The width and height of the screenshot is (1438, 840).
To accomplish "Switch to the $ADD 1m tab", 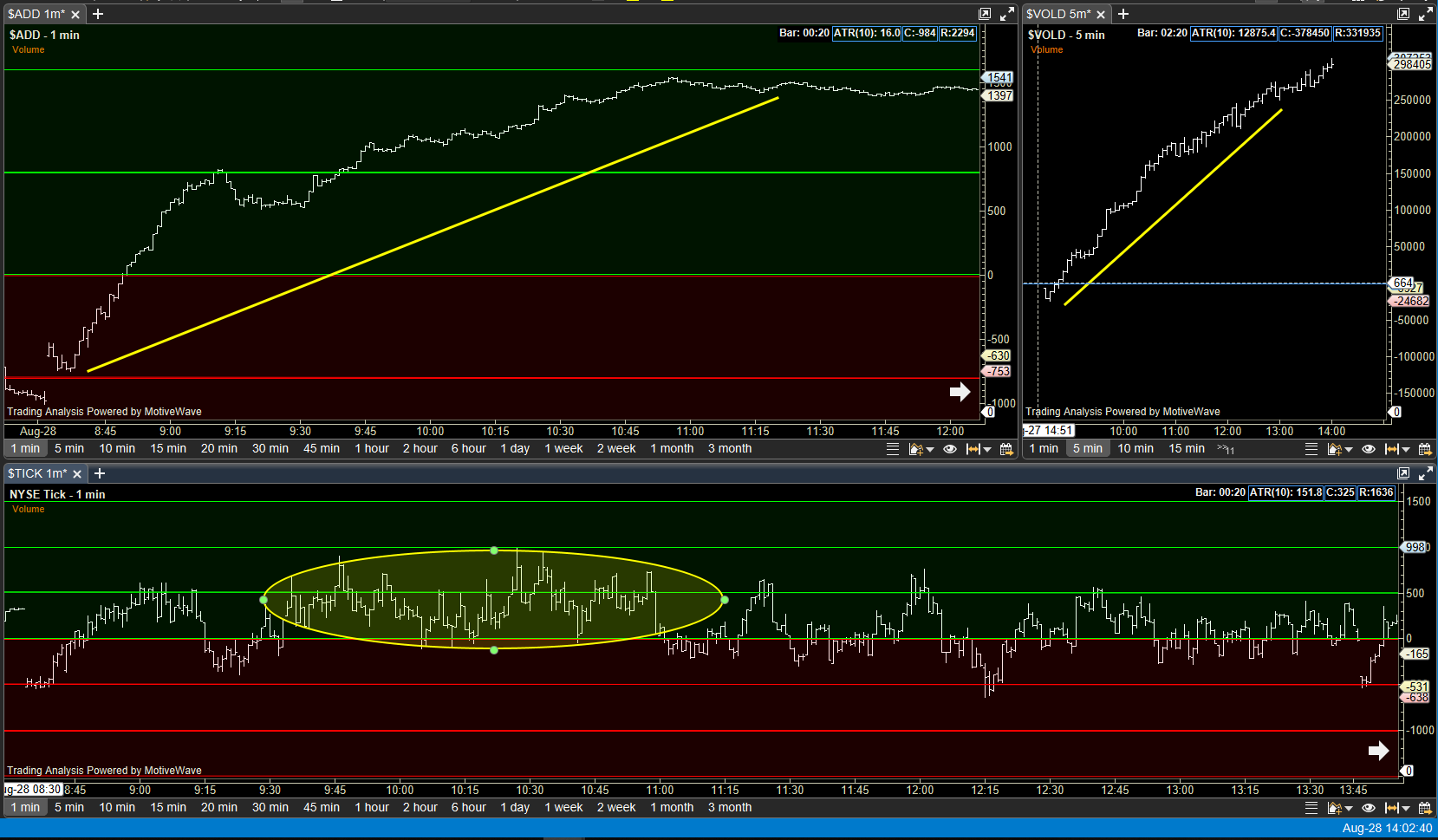I will pos(36,14).
